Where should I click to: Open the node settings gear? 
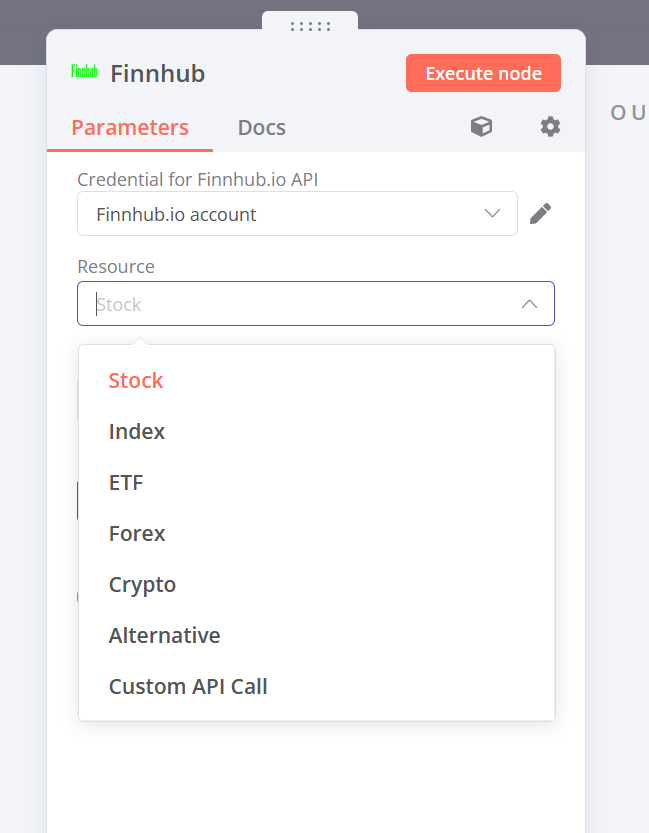click(550, 127)
